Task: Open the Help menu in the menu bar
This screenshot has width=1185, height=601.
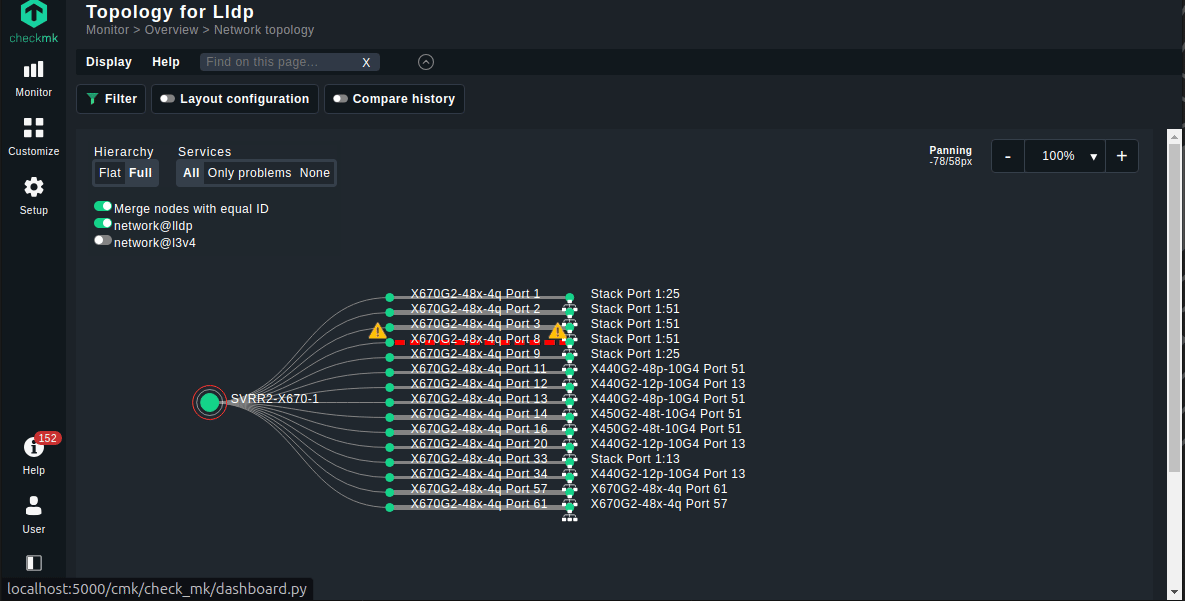Action: point(166,62)
